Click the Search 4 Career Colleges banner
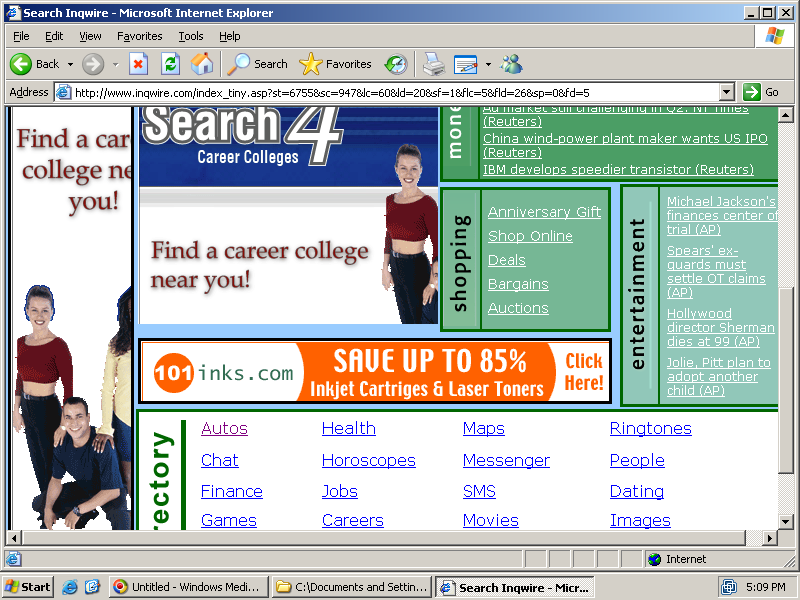 click(289, 215)
